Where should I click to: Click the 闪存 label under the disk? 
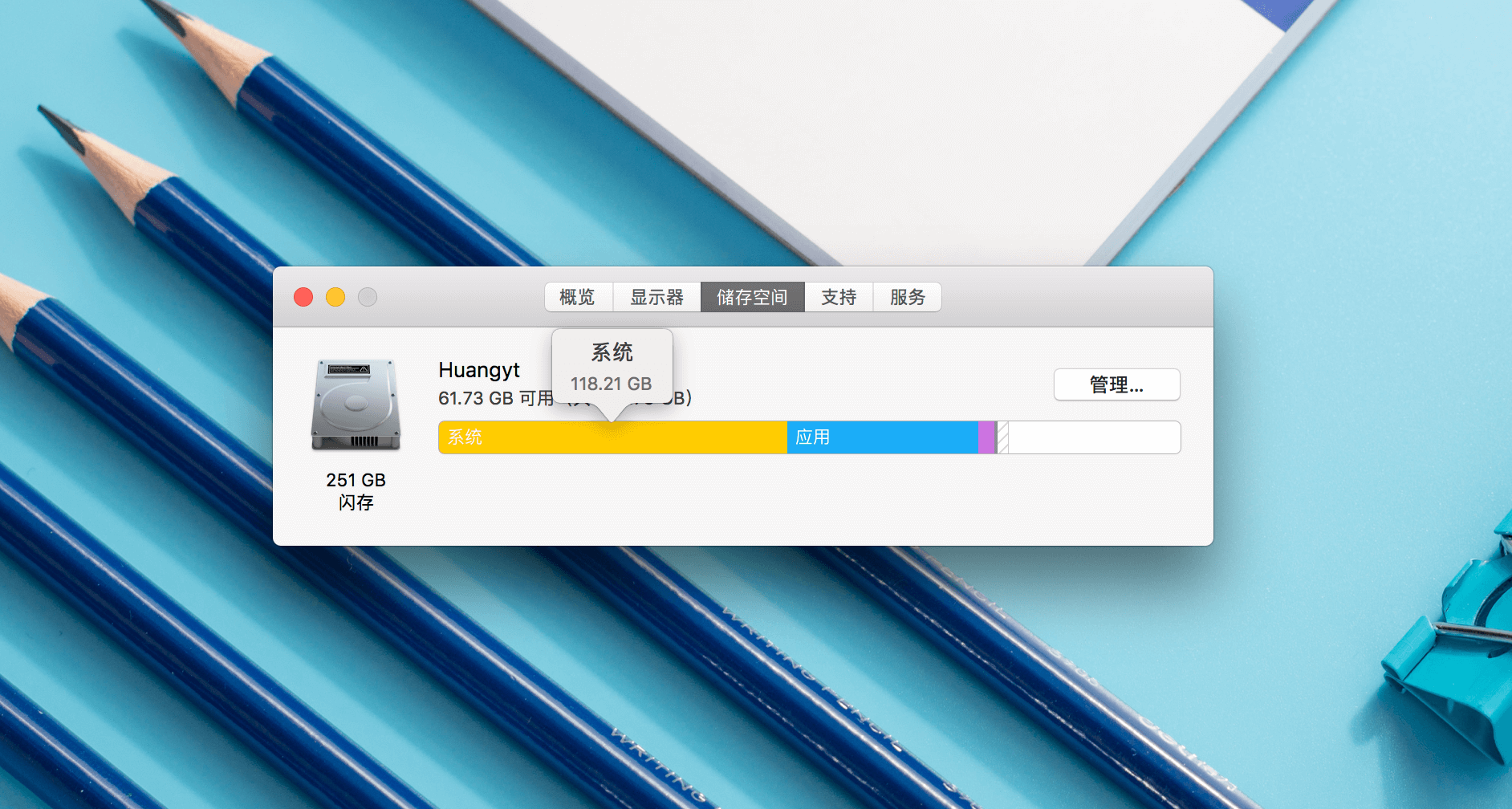click(x=356, y=502)
